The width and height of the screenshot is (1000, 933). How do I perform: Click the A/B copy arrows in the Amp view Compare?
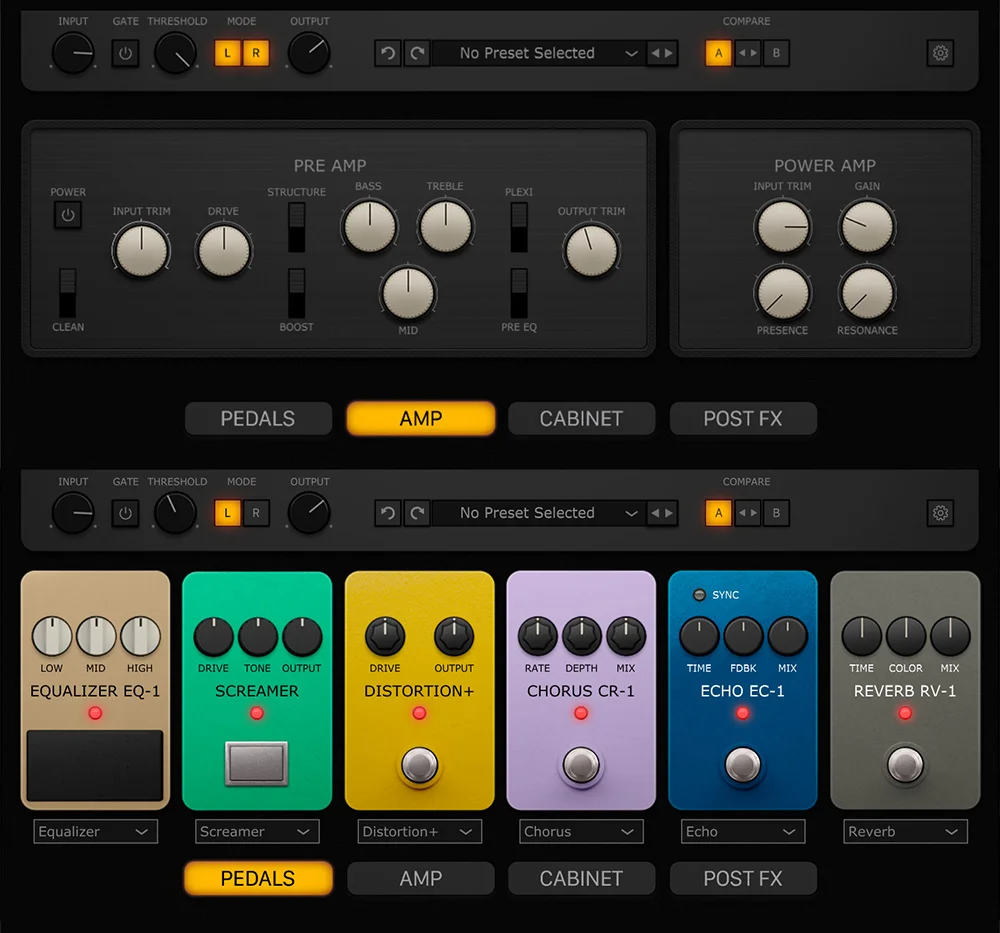pos(747,53)
